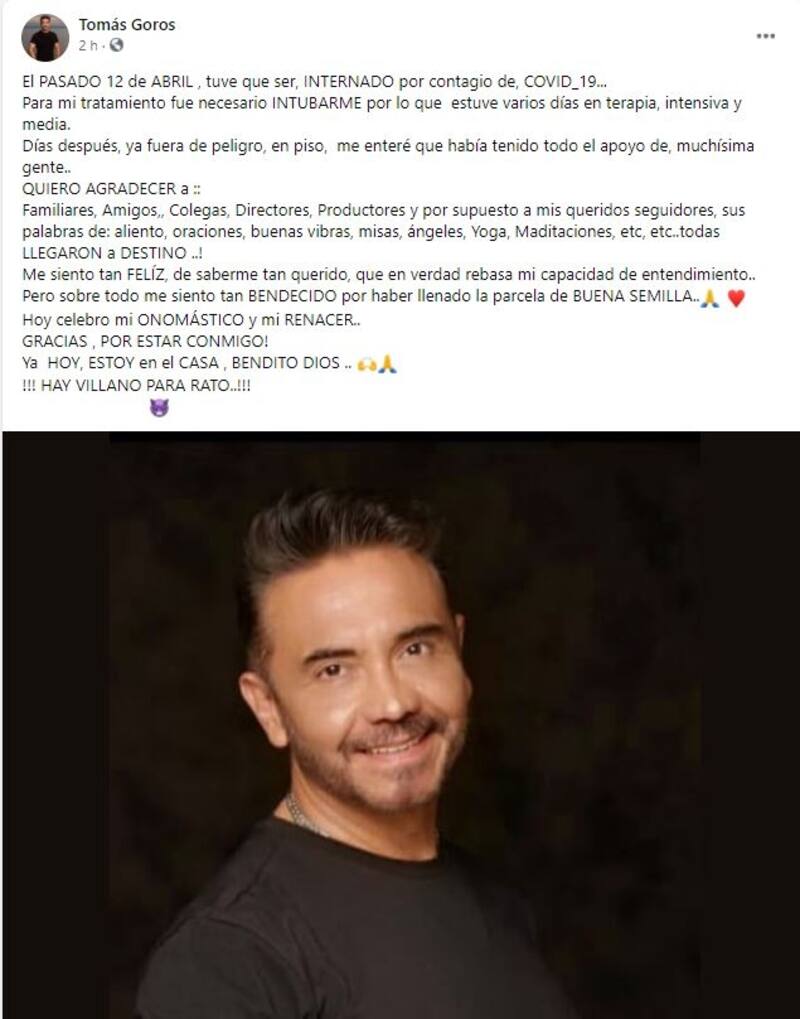Image resolution: width=800 pixels, height=1019 pixels.
Task: Open the three-dots post options menu
Action: pos(765,36)
